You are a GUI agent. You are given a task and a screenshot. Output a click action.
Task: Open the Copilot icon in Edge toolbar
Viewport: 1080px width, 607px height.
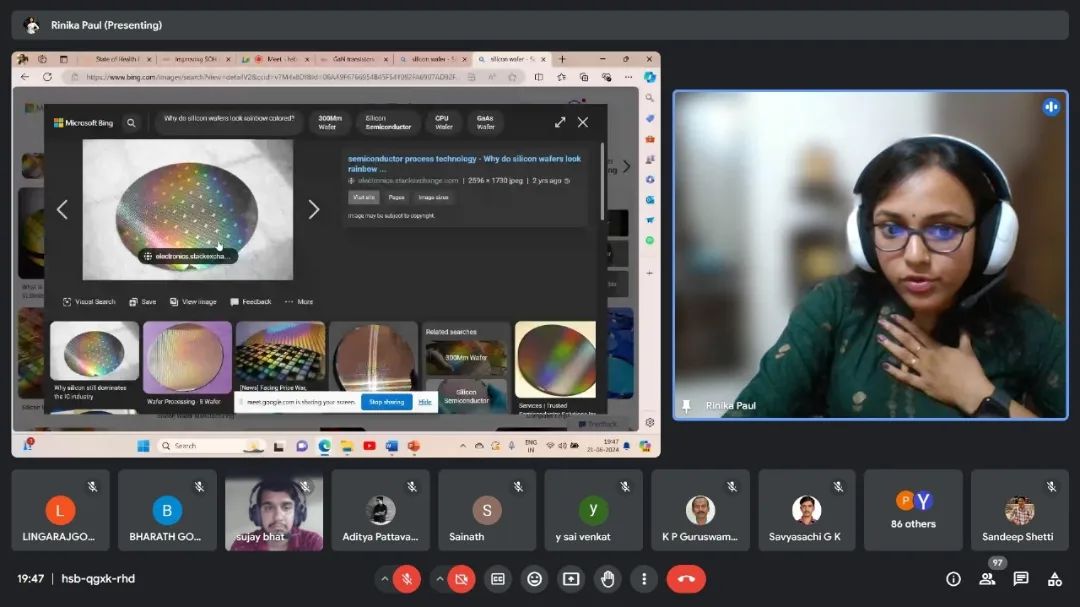point(650,77)
